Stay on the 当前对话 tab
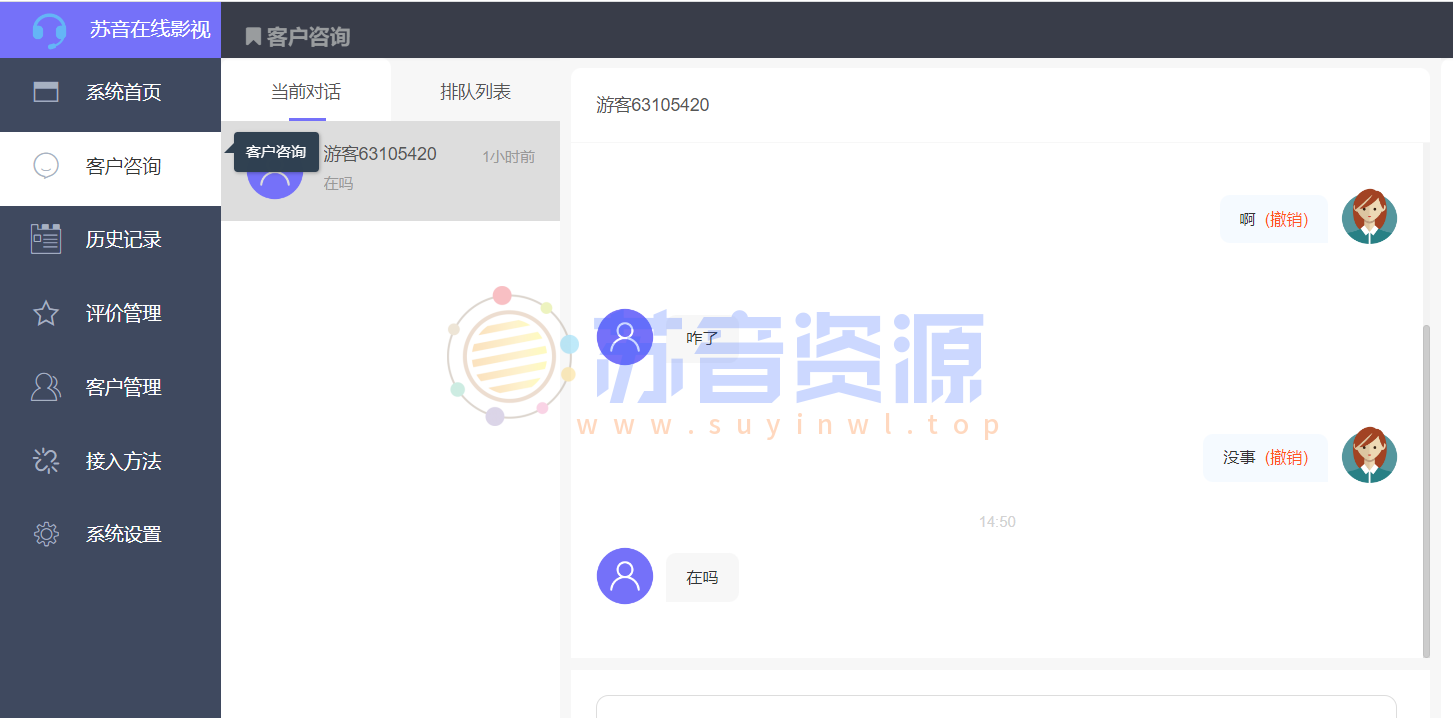 pyautogui.click(x=305, y=90)
